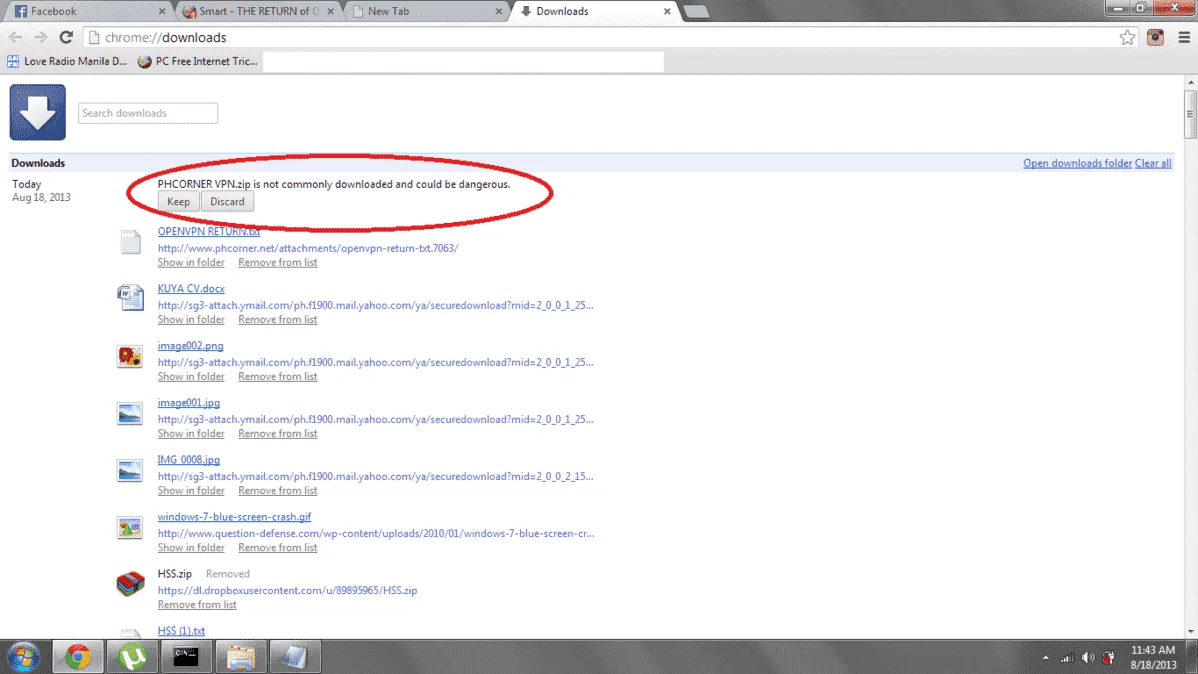This screenshot has width=1198, height=674.
Task: Click the camera extension icon in toolbar
Action: point(1155,37)
